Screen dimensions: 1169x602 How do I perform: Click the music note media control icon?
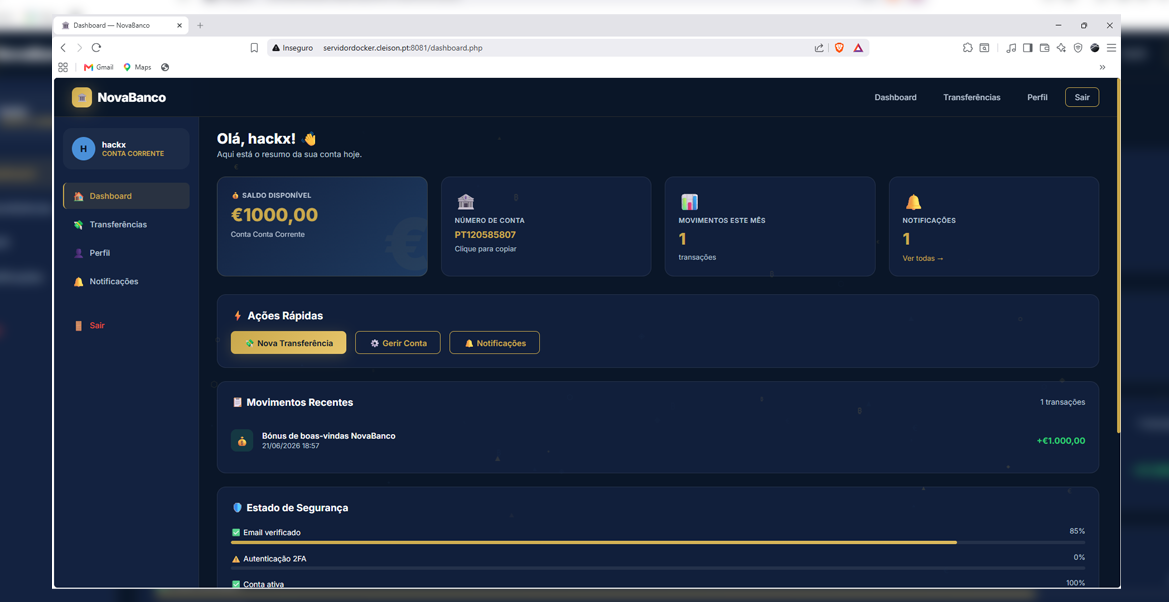pos(1011,48)
